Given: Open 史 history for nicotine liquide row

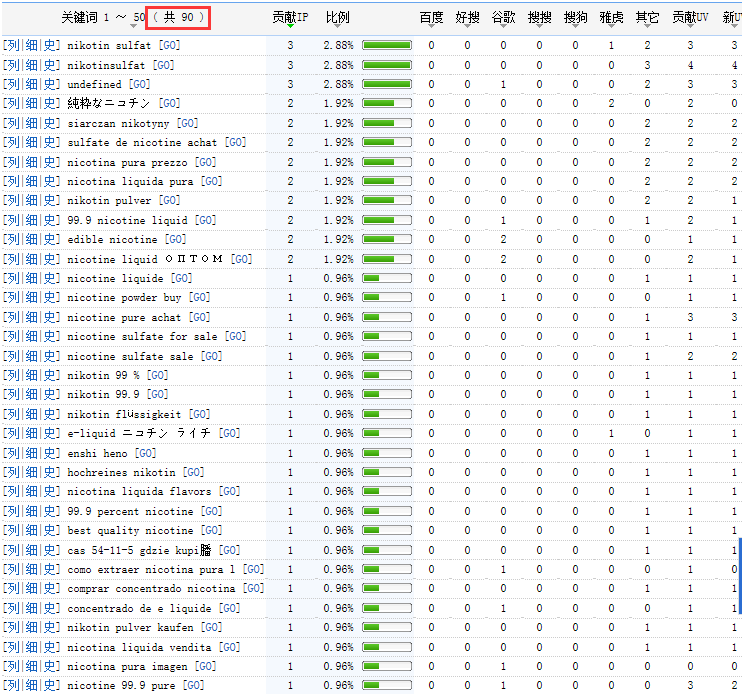Looking at the screenshot, I should 51,279.
